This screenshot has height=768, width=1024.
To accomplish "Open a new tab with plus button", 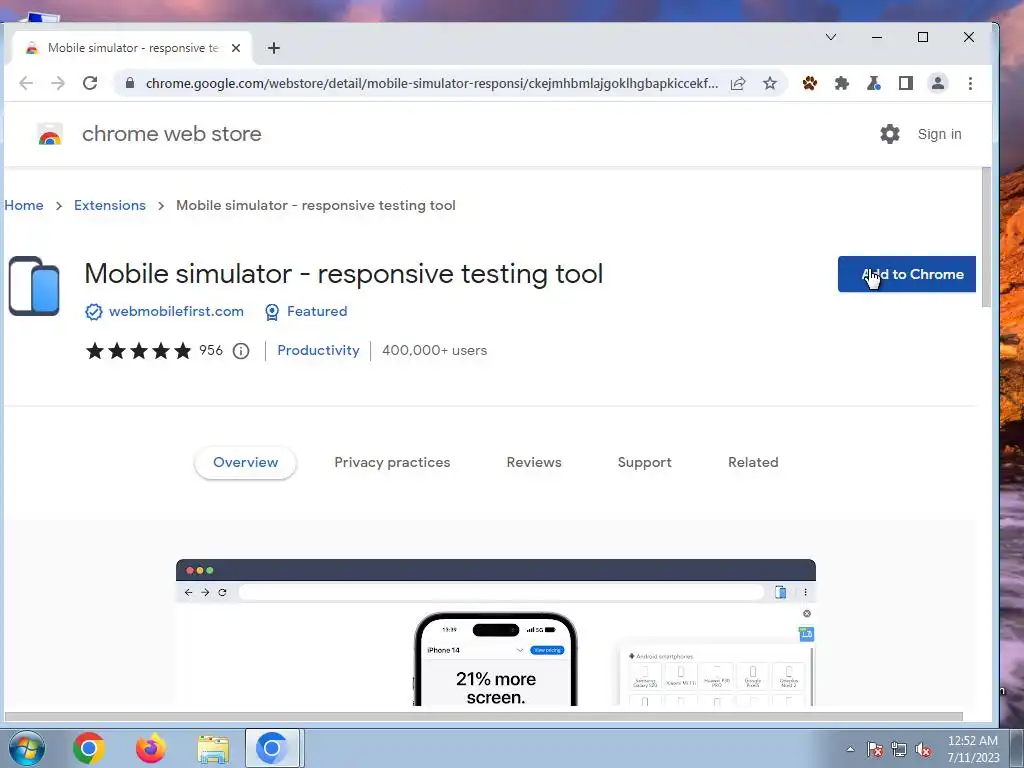I will tap(274, 48).
